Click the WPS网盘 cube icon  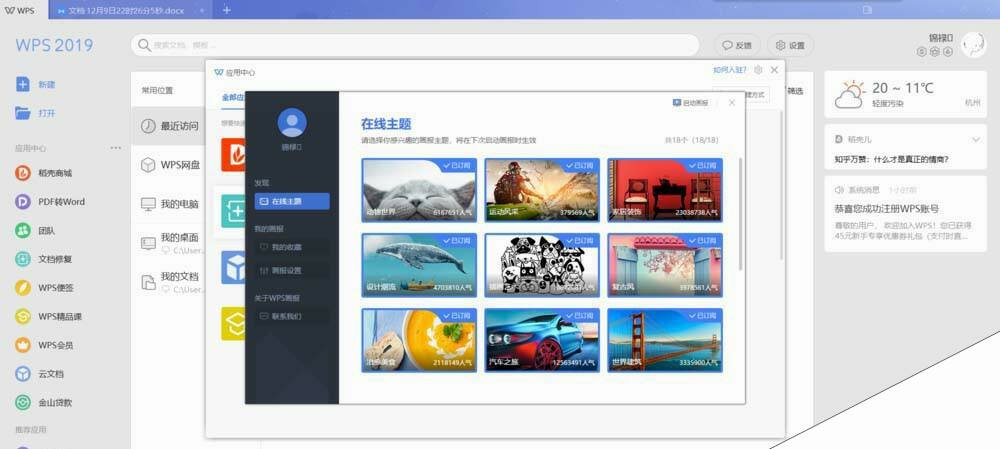coord(148,165)
